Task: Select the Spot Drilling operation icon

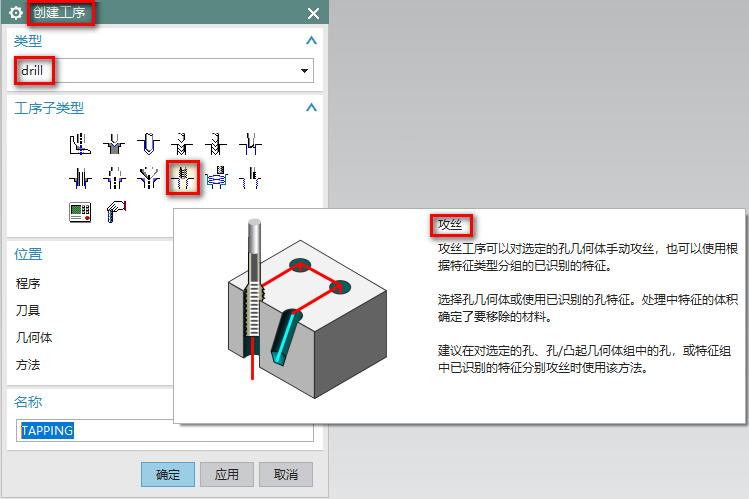Action: click(114, 144)
